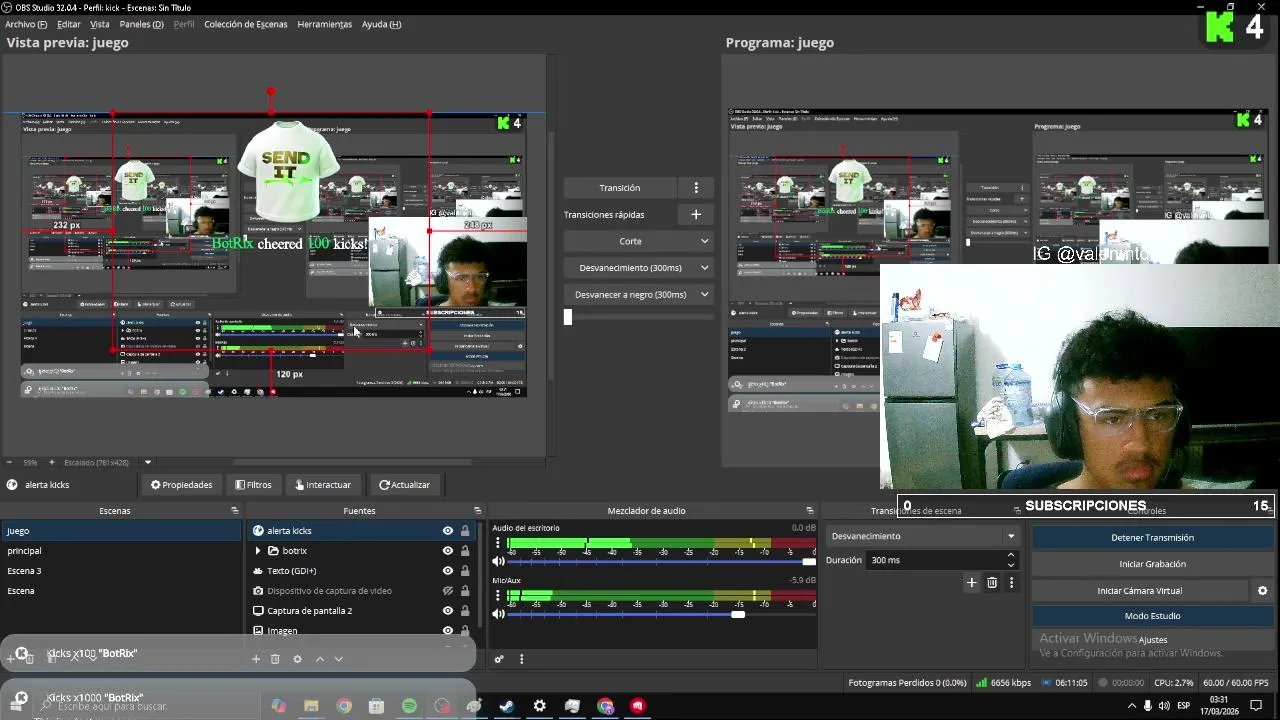1280x720 pixels.
Task: Open scene transition Desvanecimiento combo box
Action: click(922, 537)
